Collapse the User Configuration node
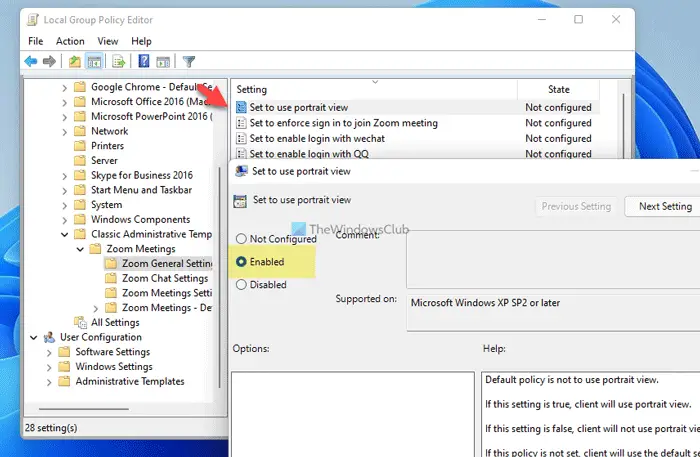 pos(33,337)
